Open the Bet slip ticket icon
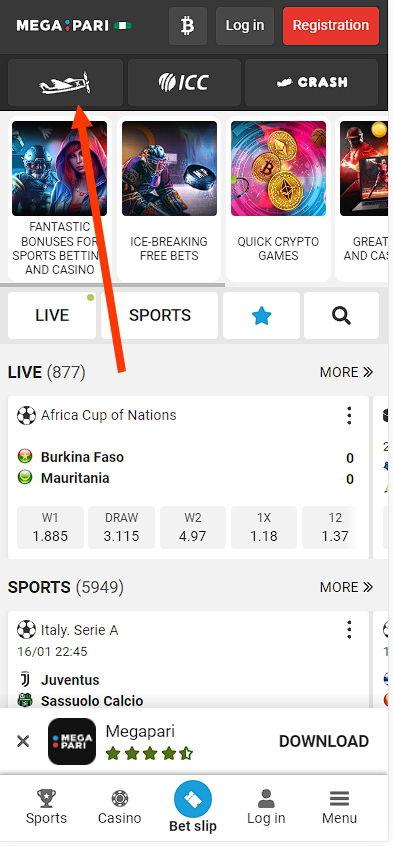The width and height of the screenshot is (393, 846). pos(193,801)
